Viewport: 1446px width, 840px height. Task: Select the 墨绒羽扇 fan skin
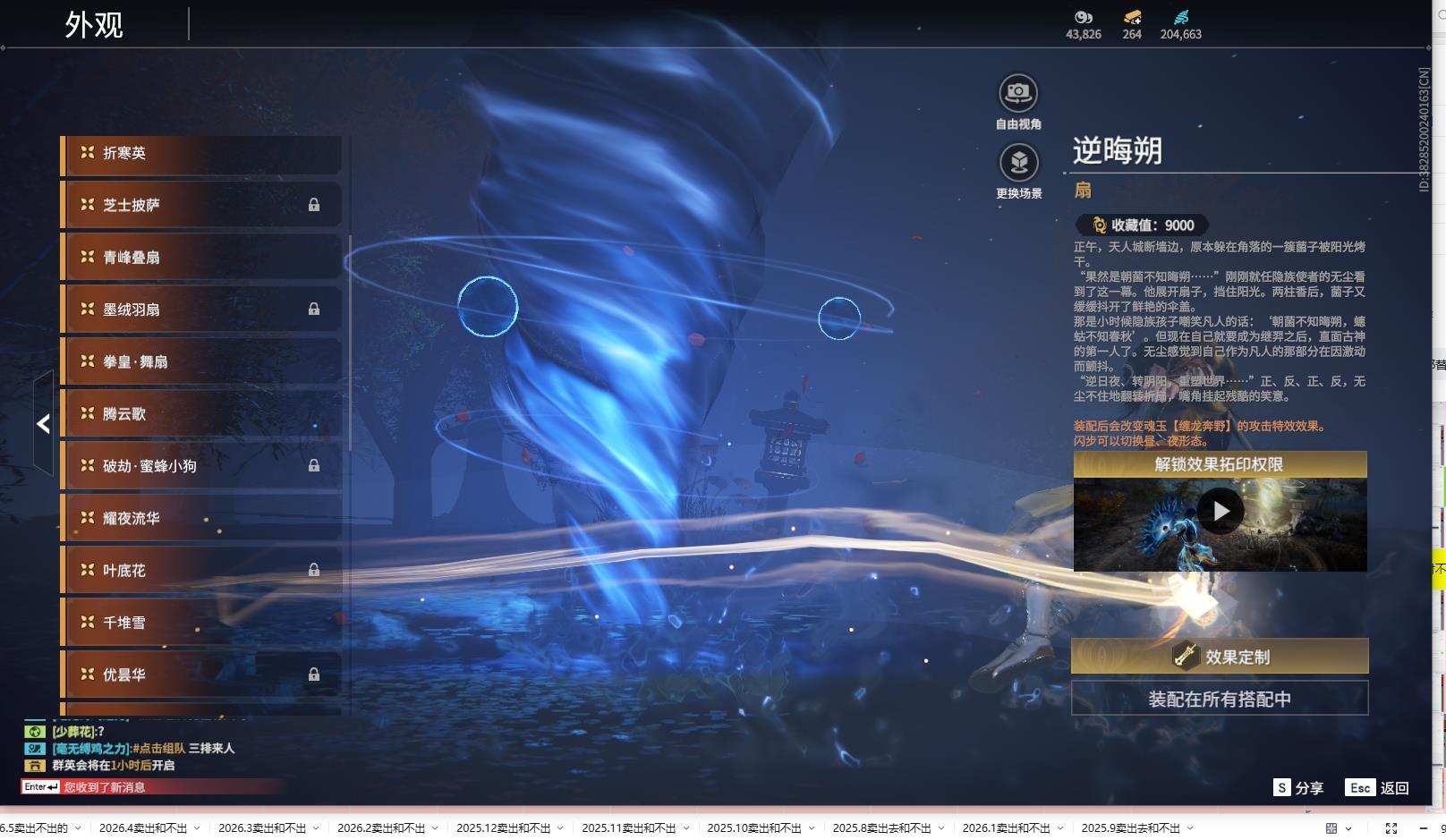point(201,309)
